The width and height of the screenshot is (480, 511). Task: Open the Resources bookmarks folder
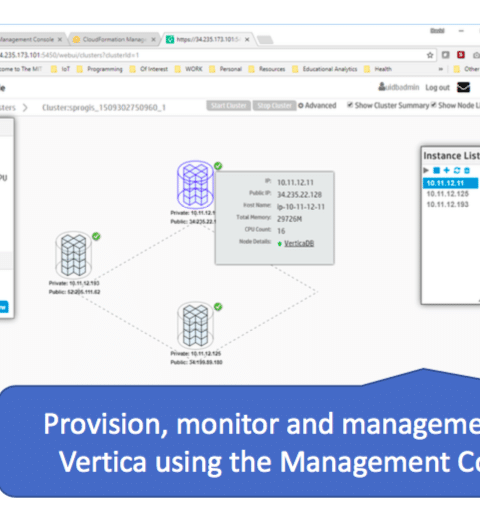(267, 69)
